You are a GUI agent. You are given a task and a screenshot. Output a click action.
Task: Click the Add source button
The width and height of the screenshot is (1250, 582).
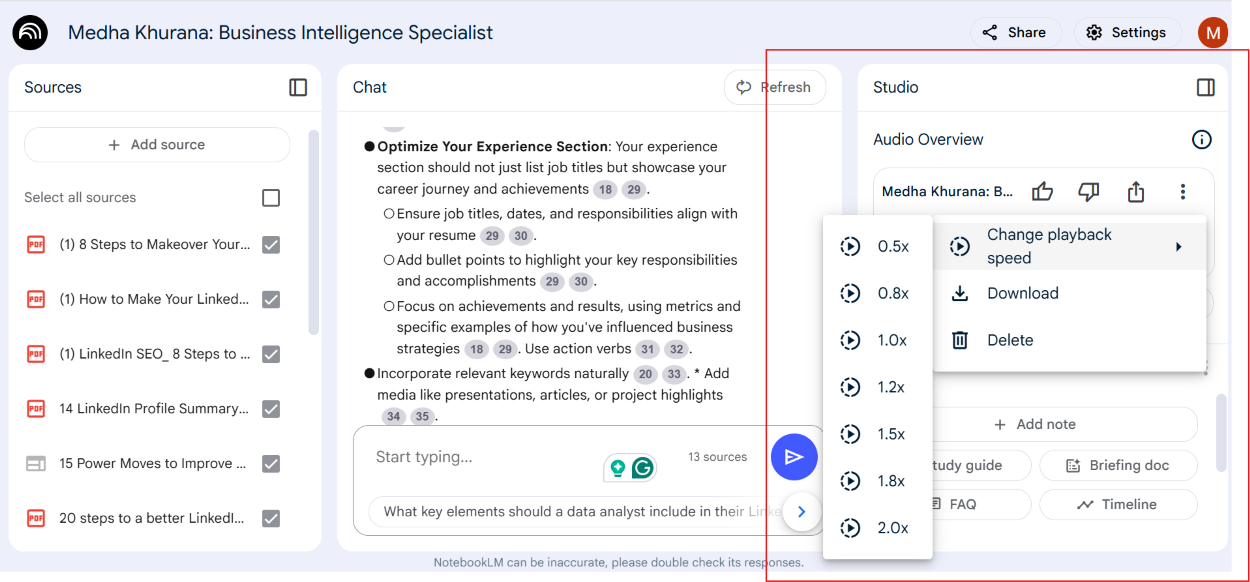point(157,145)
